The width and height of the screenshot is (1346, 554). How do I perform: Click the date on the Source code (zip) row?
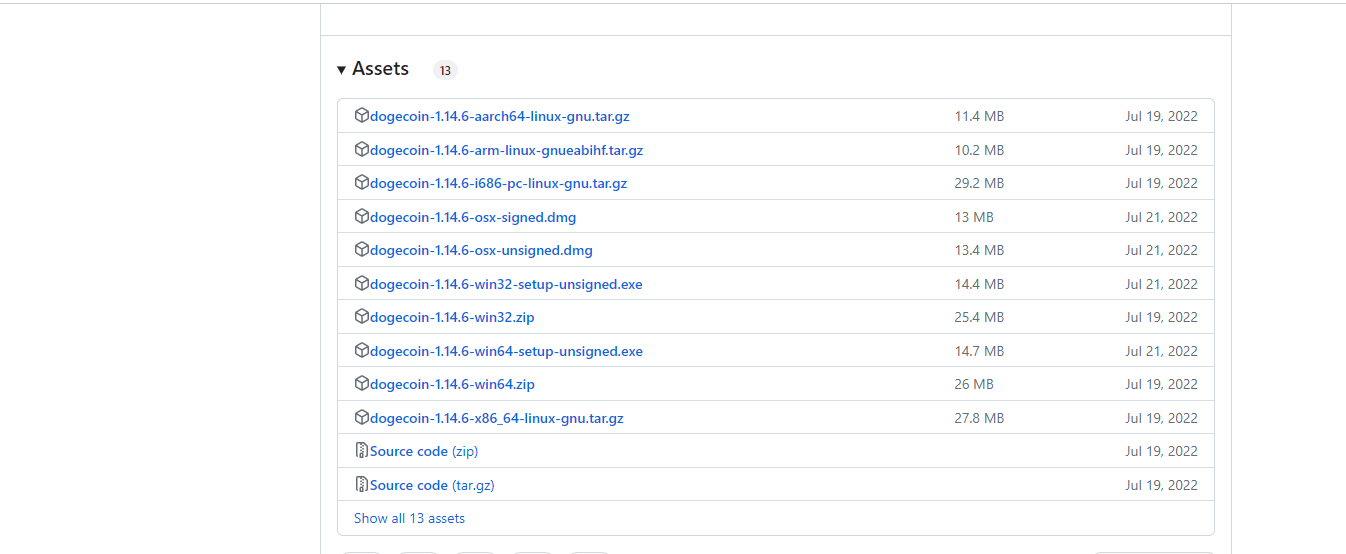pyautogui.click(x=1161, y=451)
